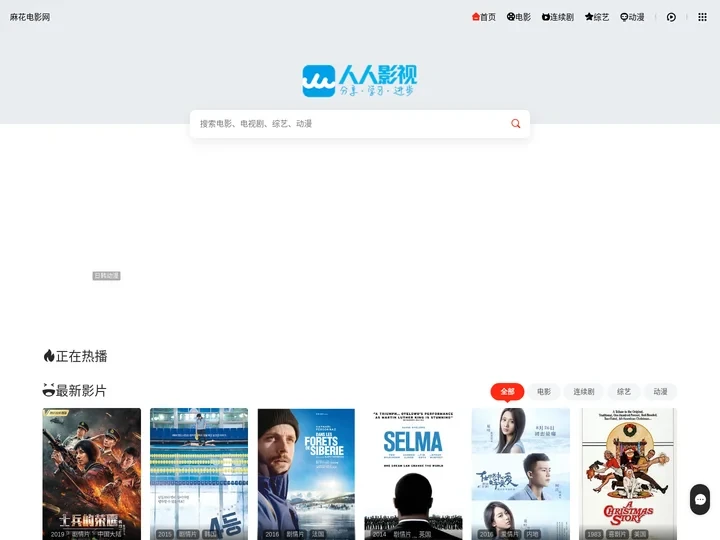Open the SELMA movie poster
The width and height of the screenshot is (720, 540).
click(413, 474)
